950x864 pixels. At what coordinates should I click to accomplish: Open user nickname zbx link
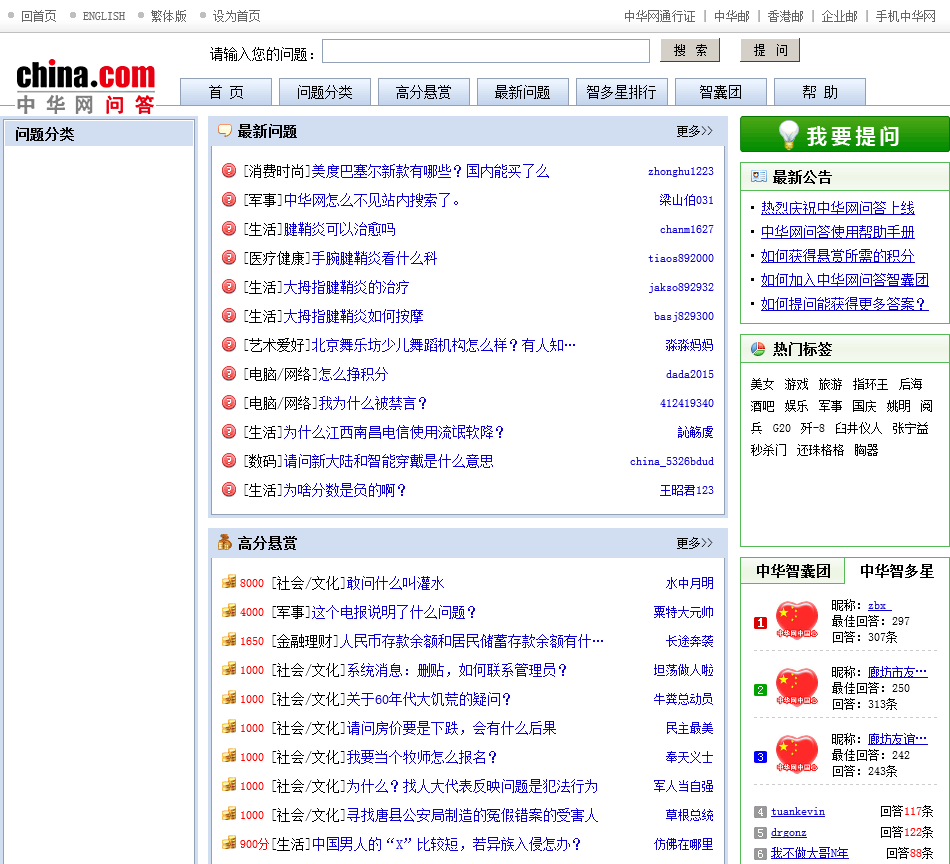click(879, 605)
